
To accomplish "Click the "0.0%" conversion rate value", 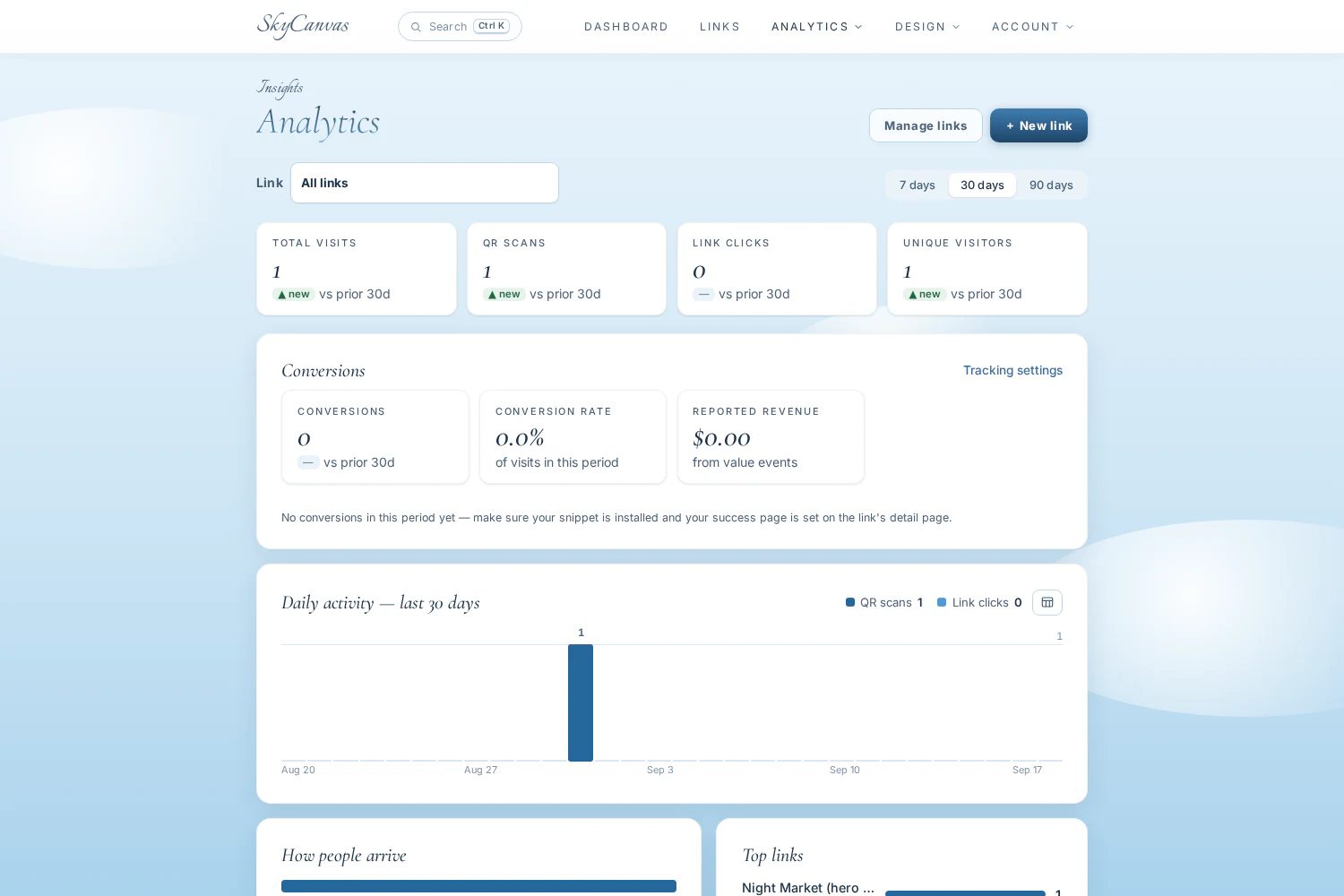I will (520, 438).
